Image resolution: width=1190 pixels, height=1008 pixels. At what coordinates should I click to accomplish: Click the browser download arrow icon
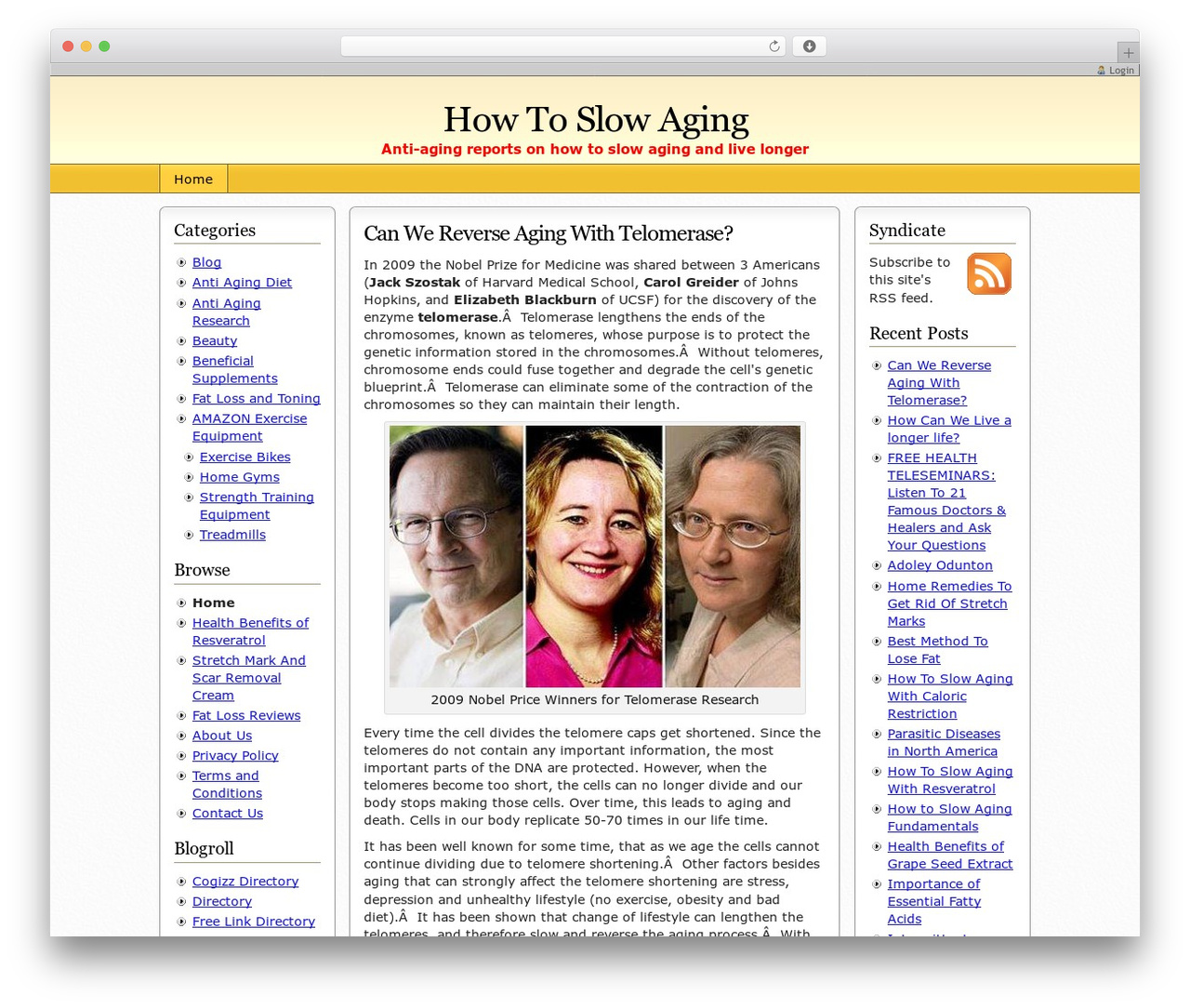[809, 46]
